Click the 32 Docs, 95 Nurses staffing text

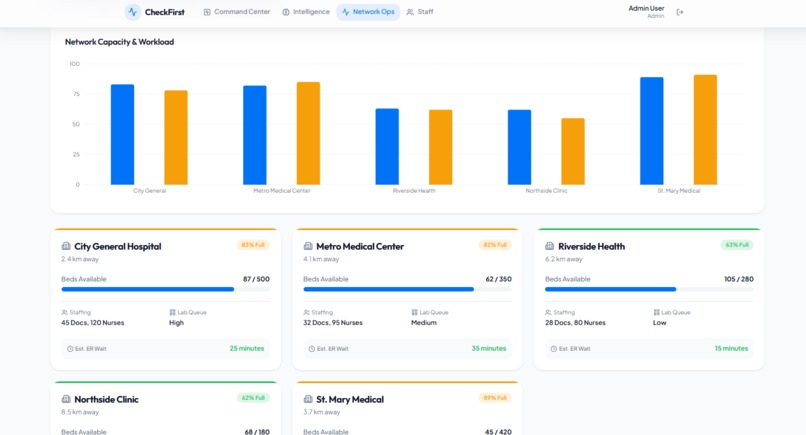tap(333, 323)
